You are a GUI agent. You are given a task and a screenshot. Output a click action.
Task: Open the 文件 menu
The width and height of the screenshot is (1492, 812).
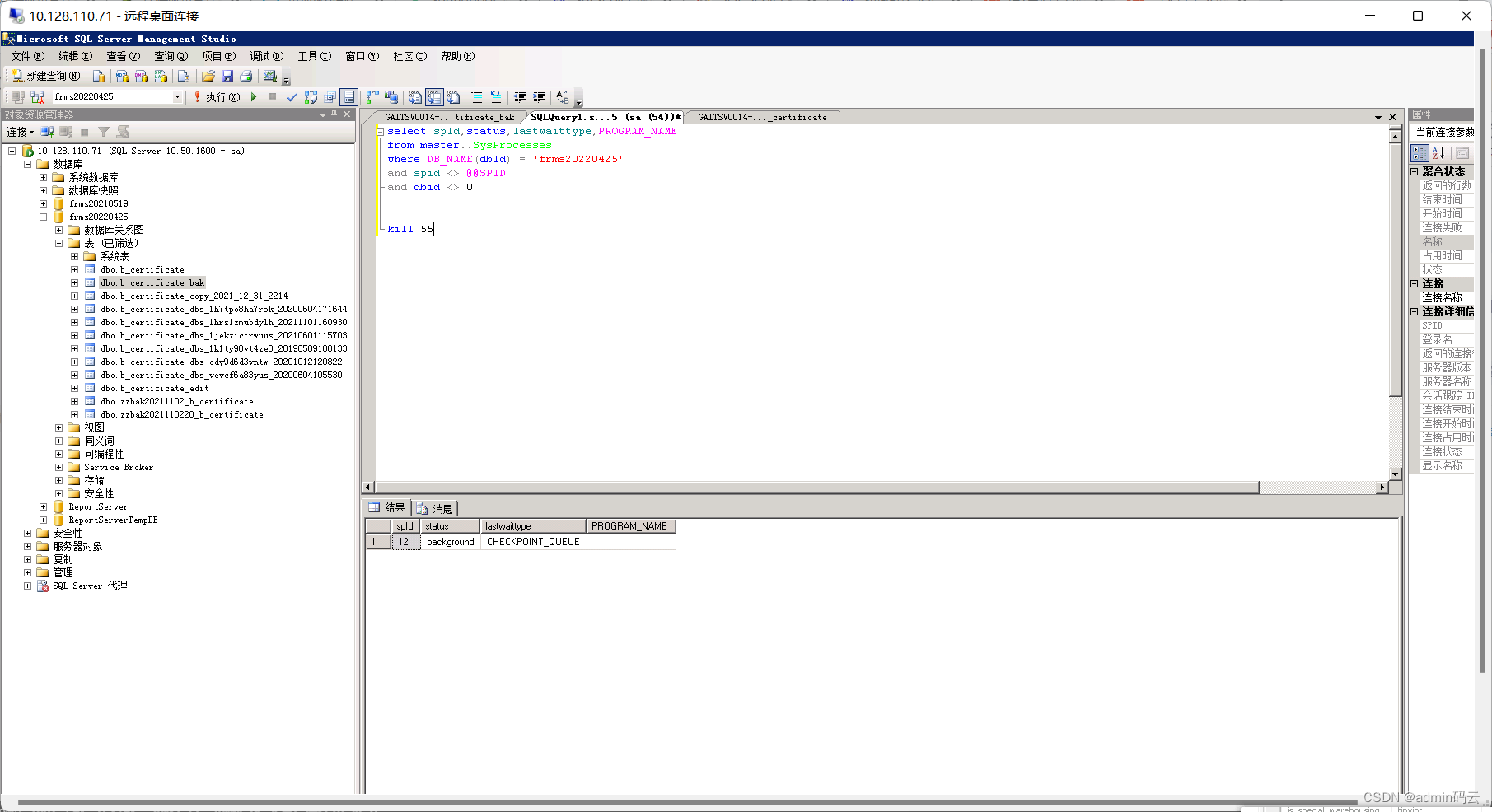[x=28, y=56]
